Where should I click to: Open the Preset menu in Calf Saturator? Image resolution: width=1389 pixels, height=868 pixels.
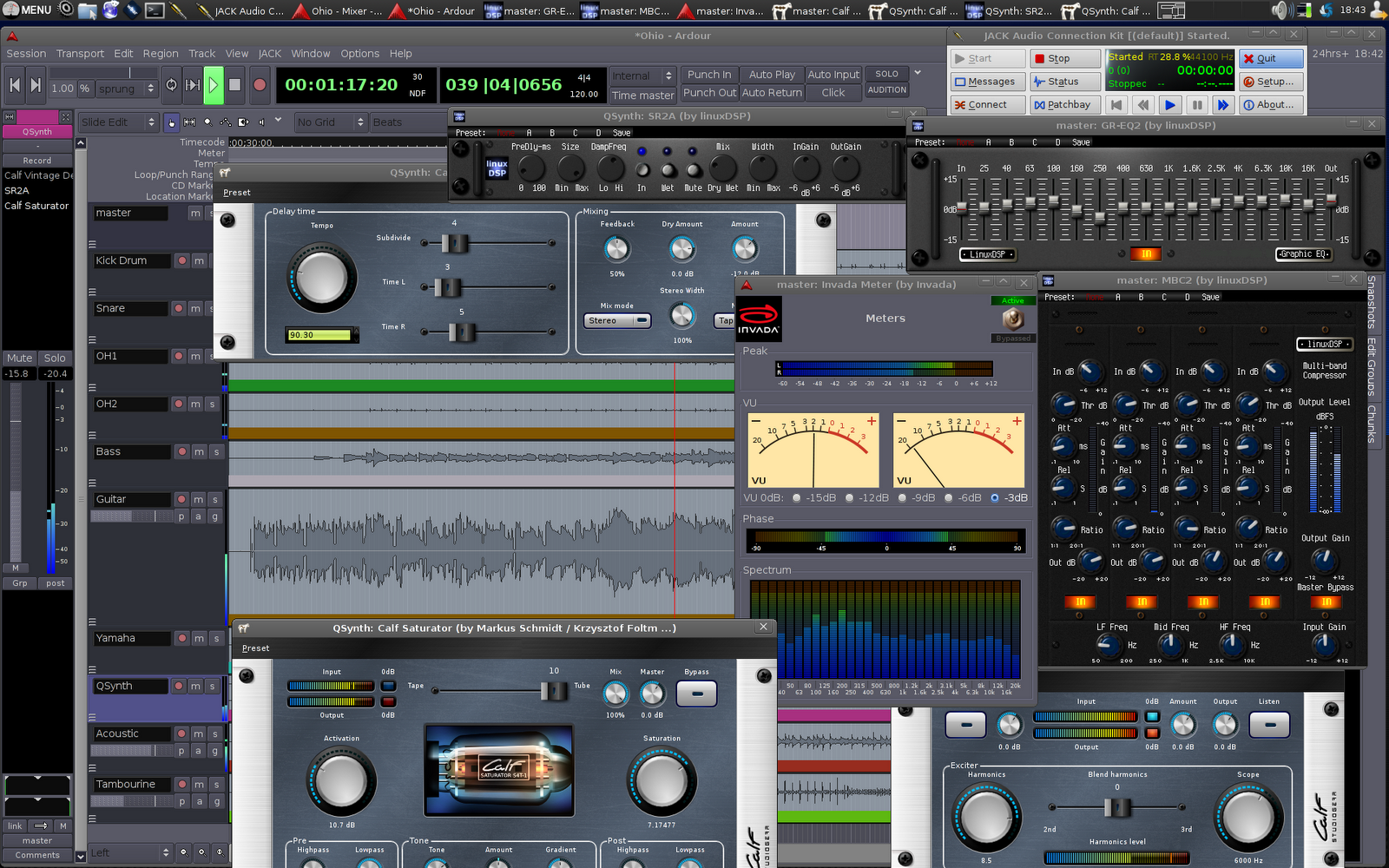tap(255, 648)
